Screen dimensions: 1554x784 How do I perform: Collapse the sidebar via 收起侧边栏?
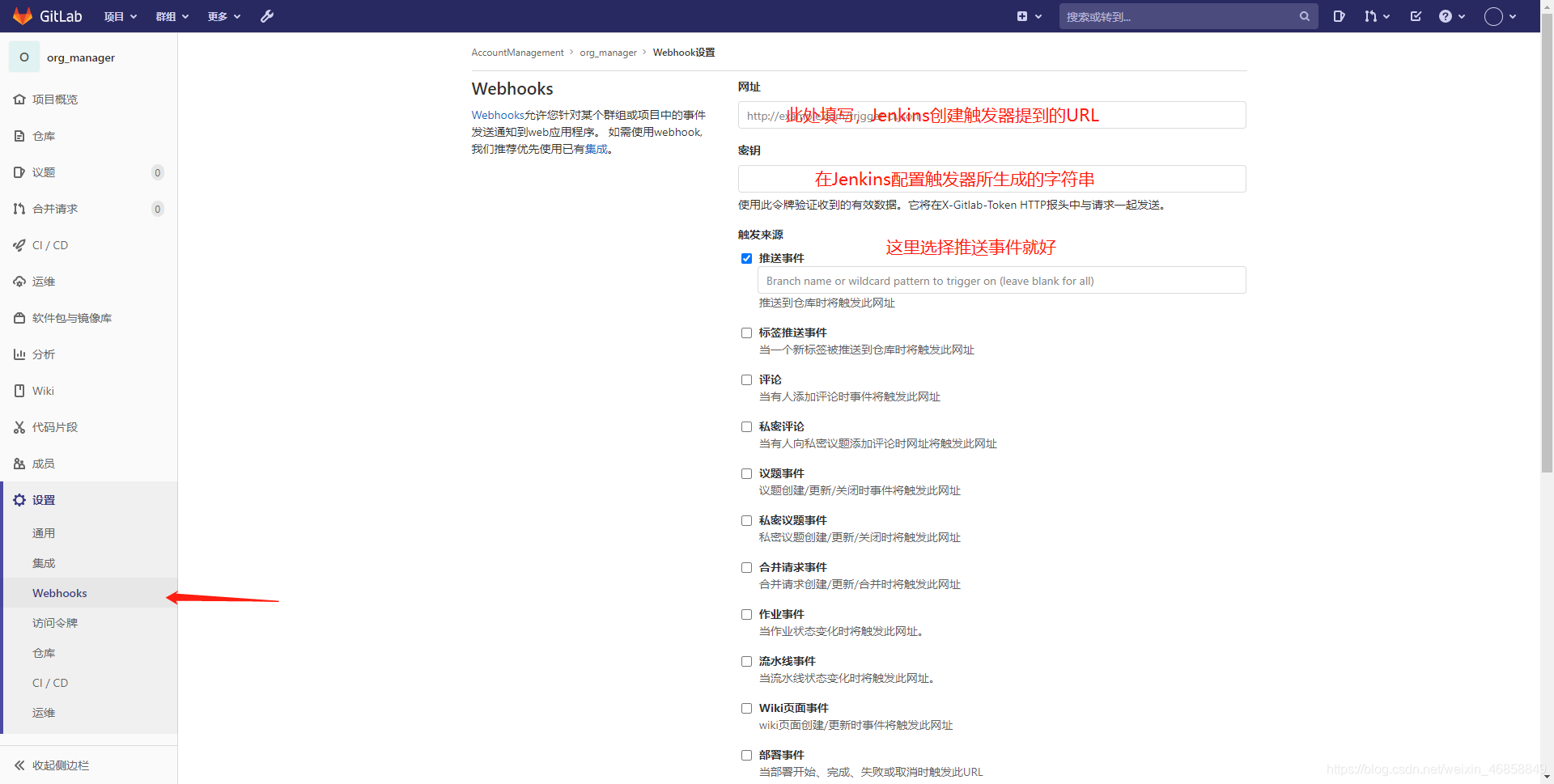[x=60, y=765]
